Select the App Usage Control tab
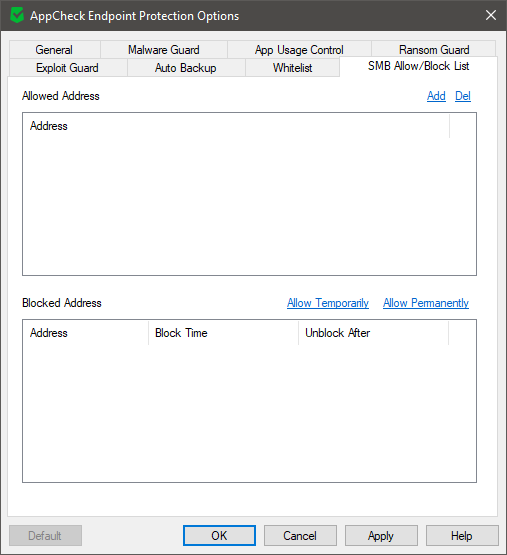Viewport: 507px width, 555px height. [299, 50]
